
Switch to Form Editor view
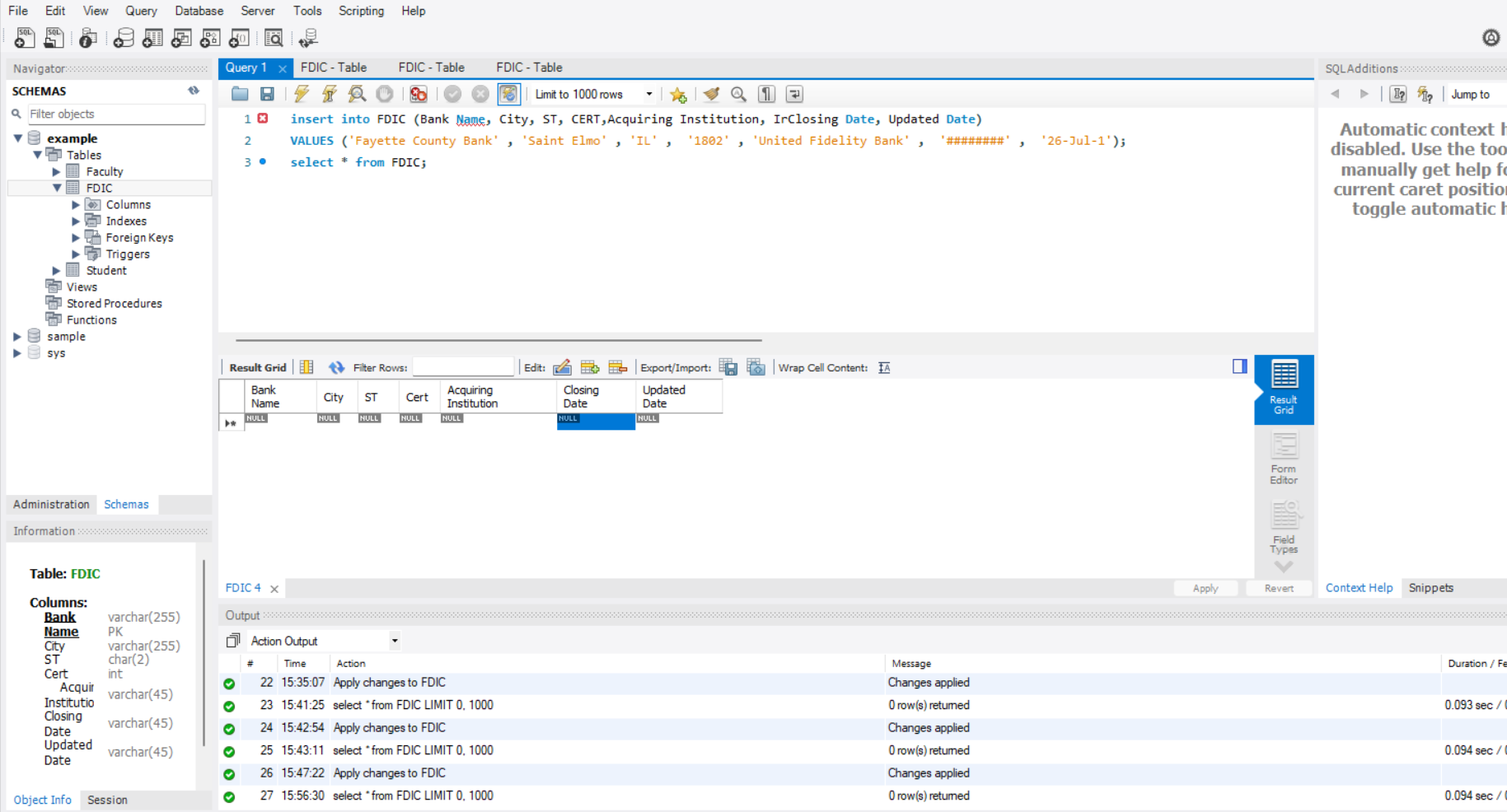click(x=1283, y=457)
